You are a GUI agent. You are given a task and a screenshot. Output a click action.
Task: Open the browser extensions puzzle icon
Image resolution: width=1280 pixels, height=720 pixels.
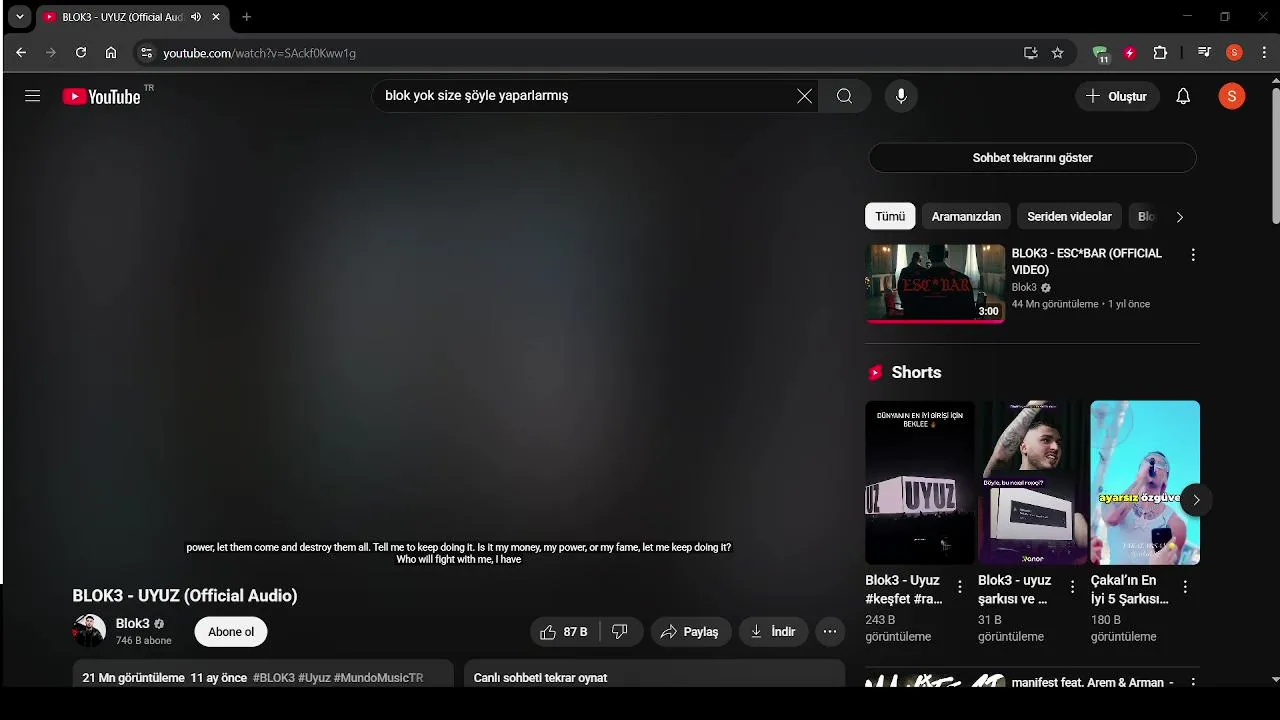1160,53
